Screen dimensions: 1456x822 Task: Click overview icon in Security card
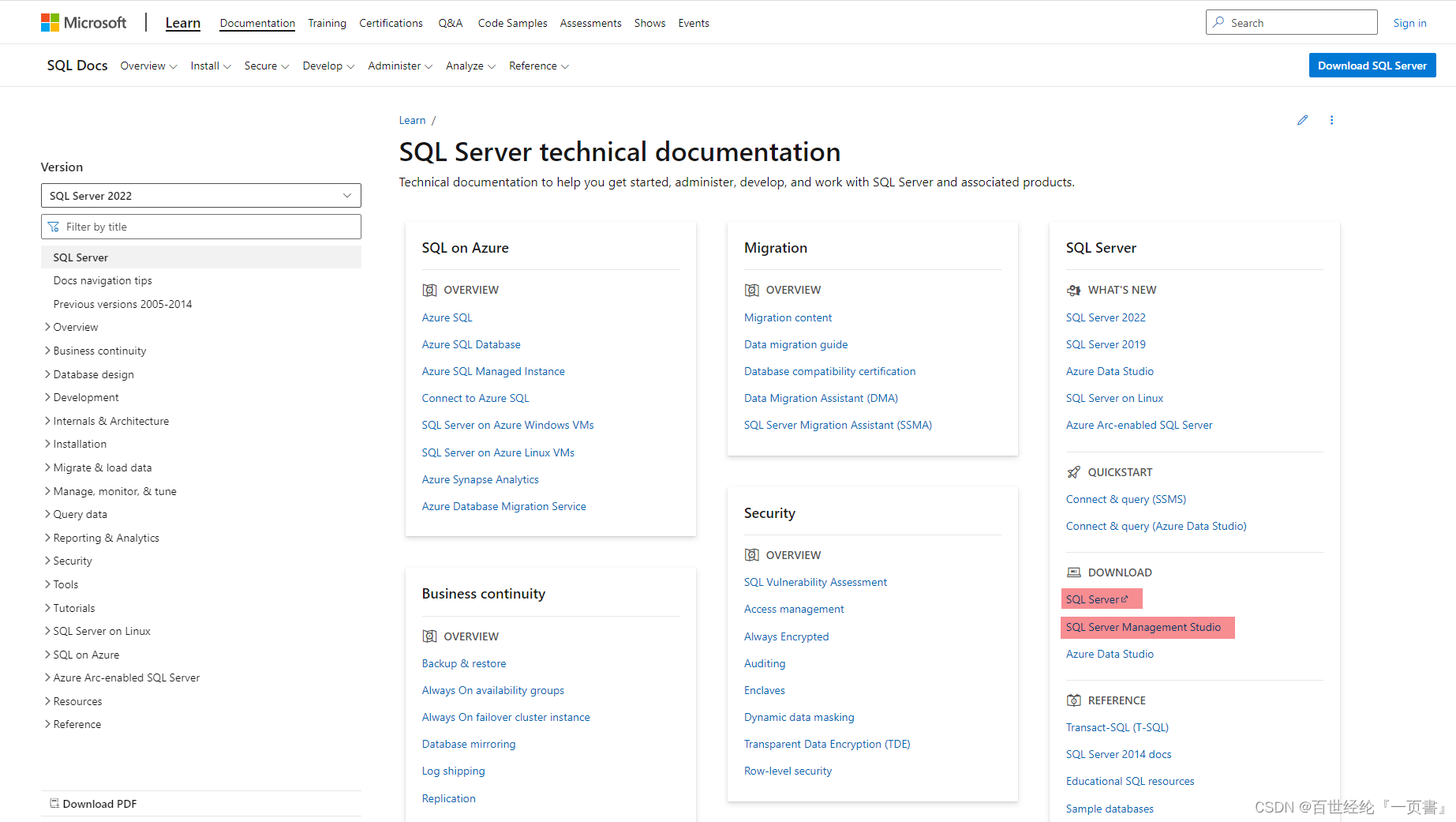751,555
